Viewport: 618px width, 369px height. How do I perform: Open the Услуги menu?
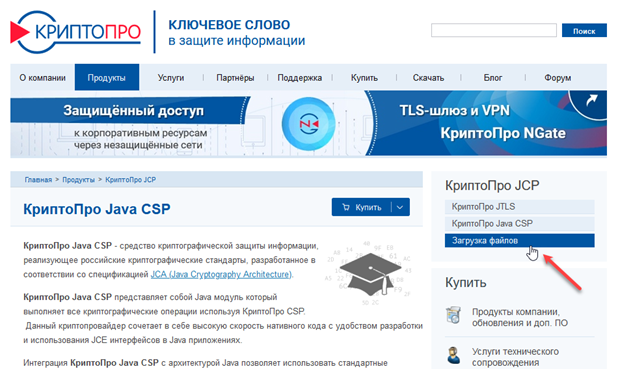click(171, 78)
